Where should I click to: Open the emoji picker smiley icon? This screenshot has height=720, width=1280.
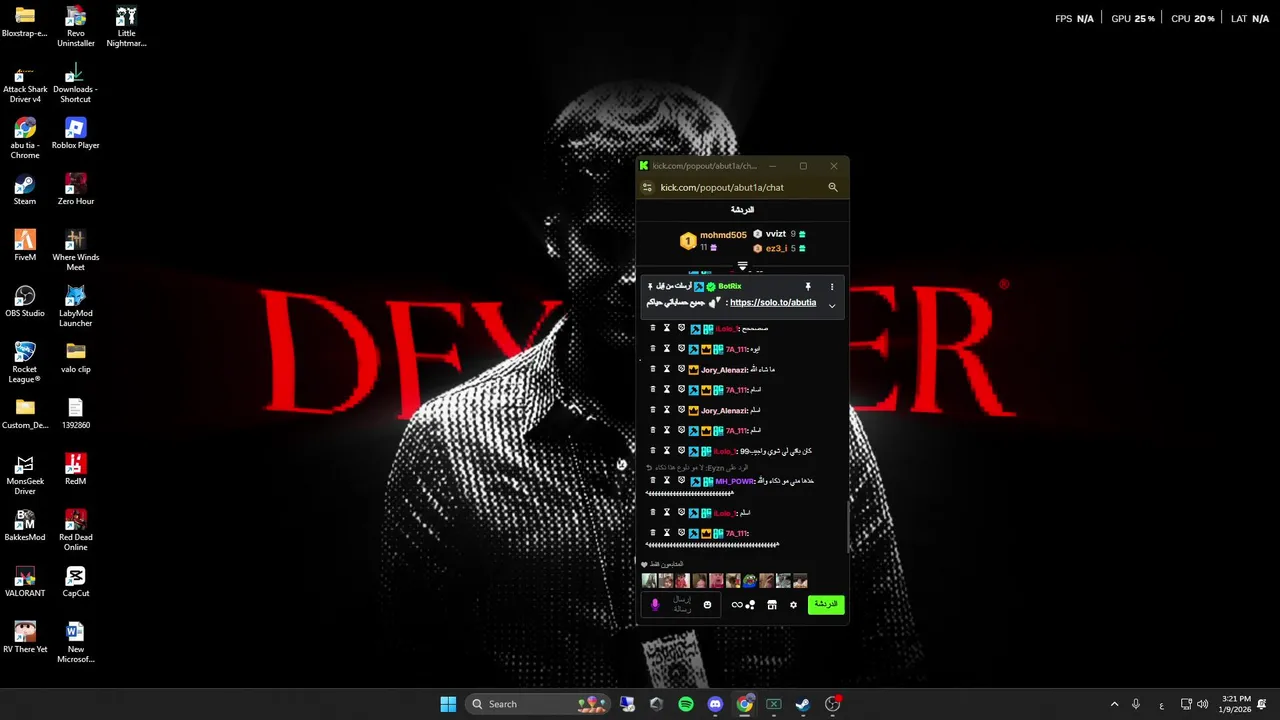click(707, 605)
